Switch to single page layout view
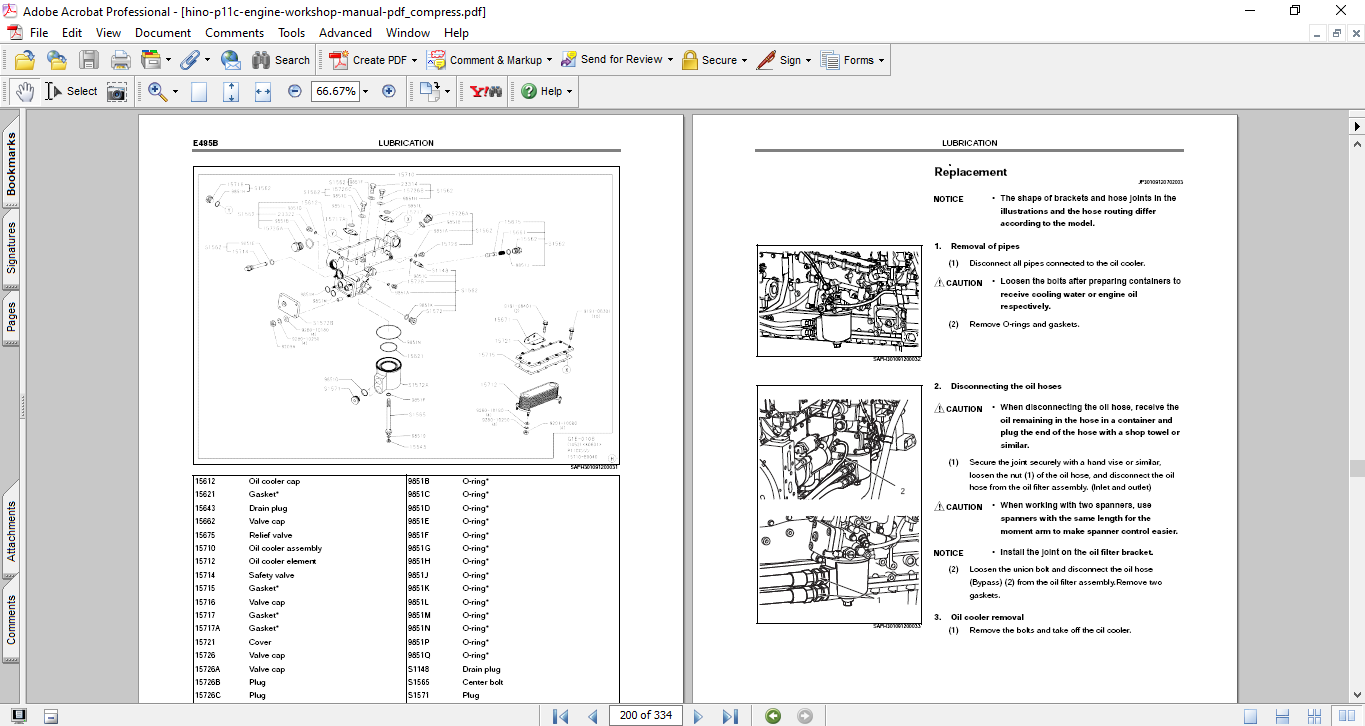 click(1250, 716)
